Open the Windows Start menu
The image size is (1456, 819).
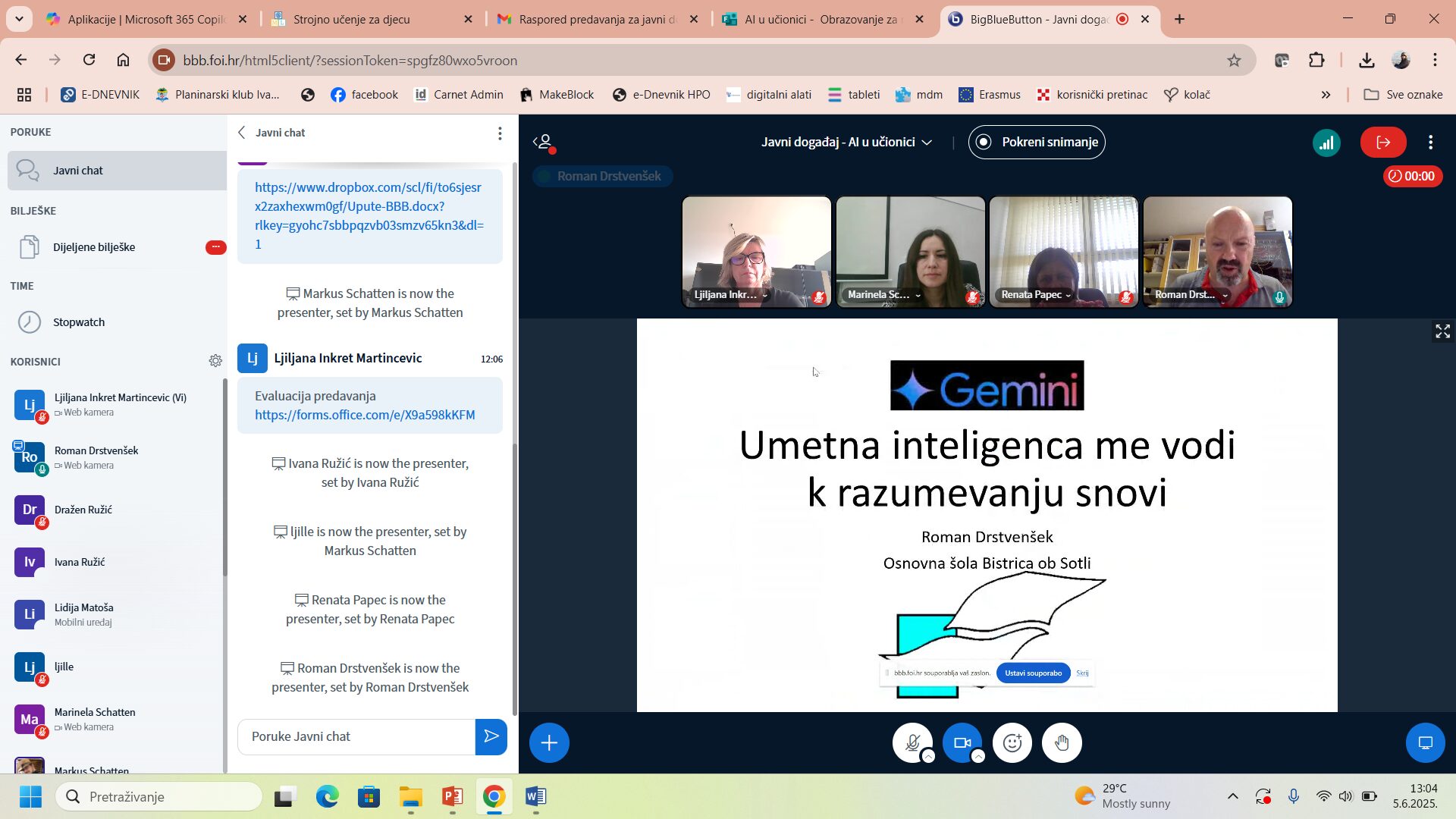[30, 796]
